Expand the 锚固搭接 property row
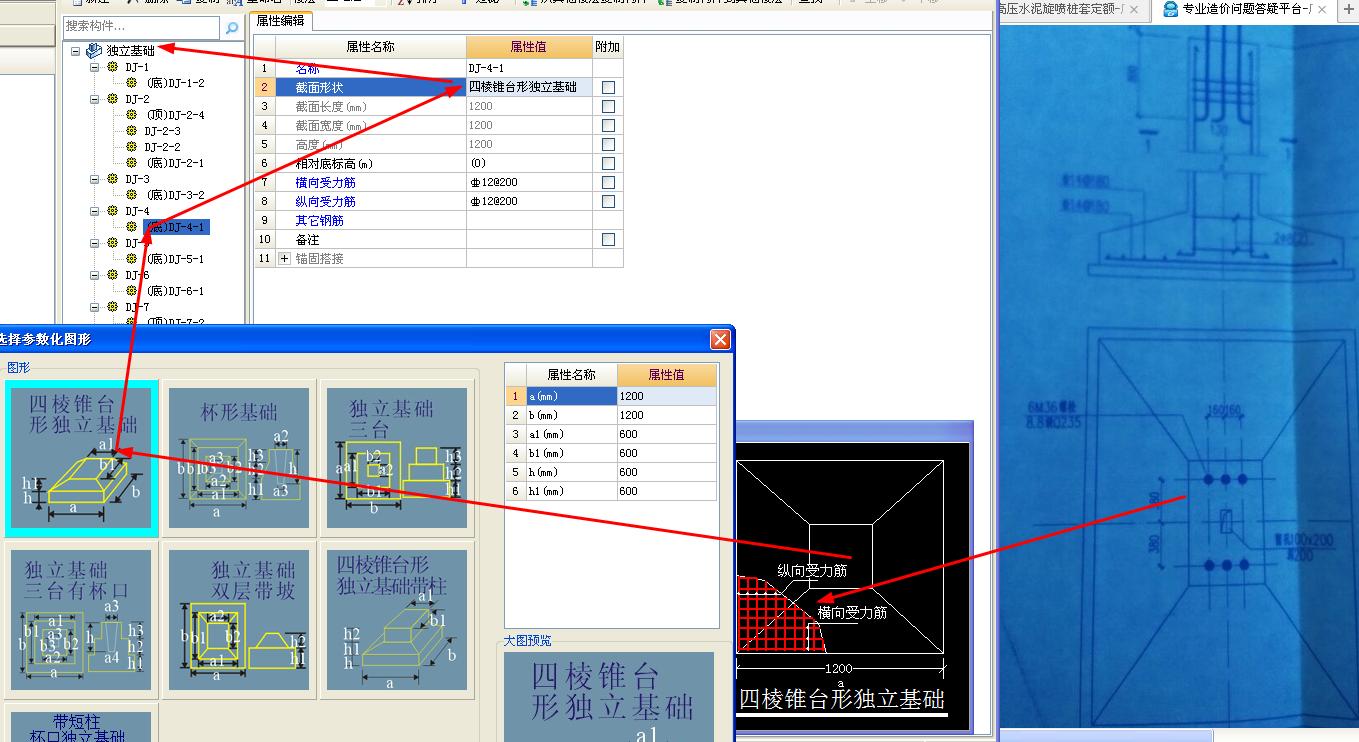The height and width of the screenshot is (742, 1359). point(284,259)
